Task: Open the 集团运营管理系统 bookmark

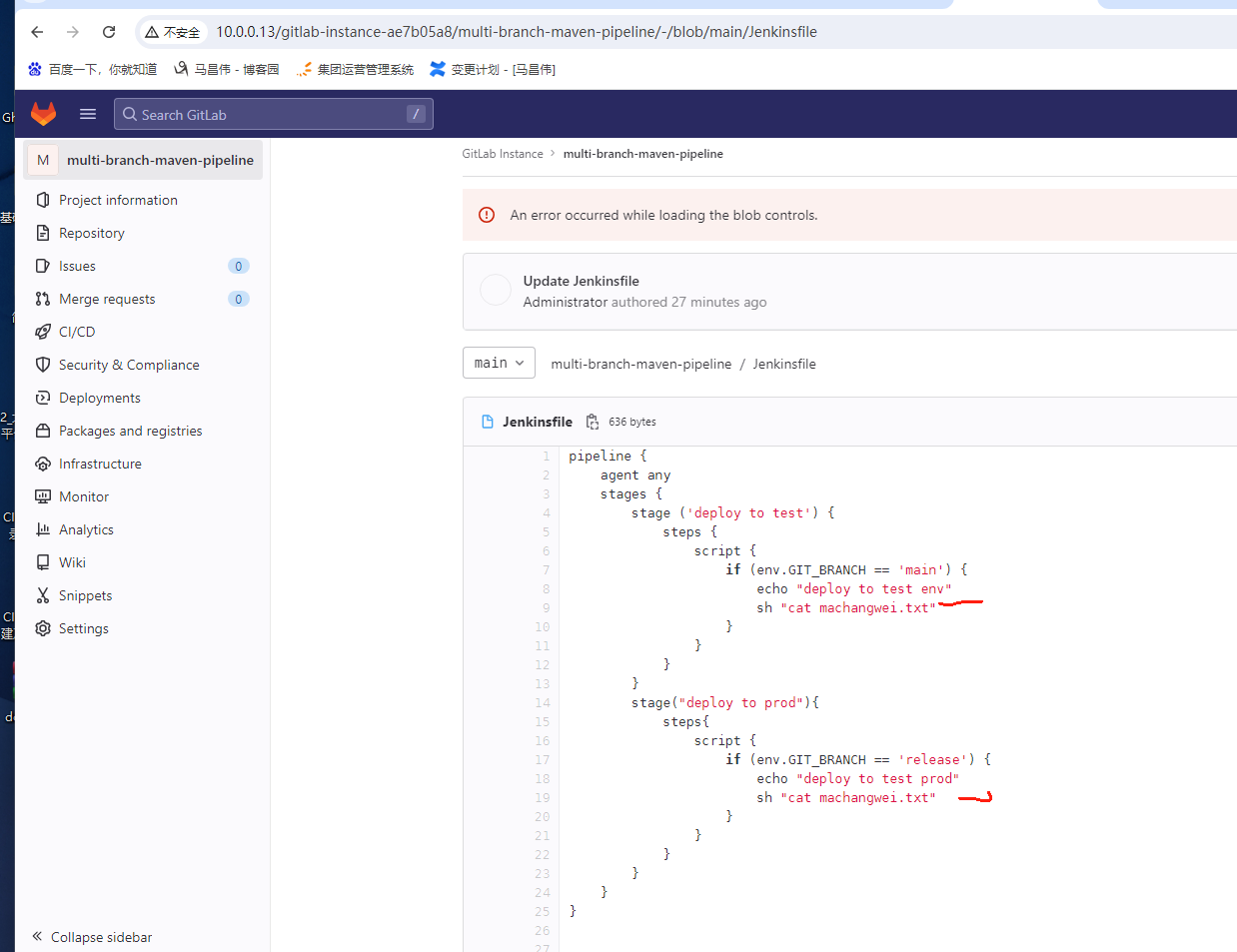Action: point(355,69)
